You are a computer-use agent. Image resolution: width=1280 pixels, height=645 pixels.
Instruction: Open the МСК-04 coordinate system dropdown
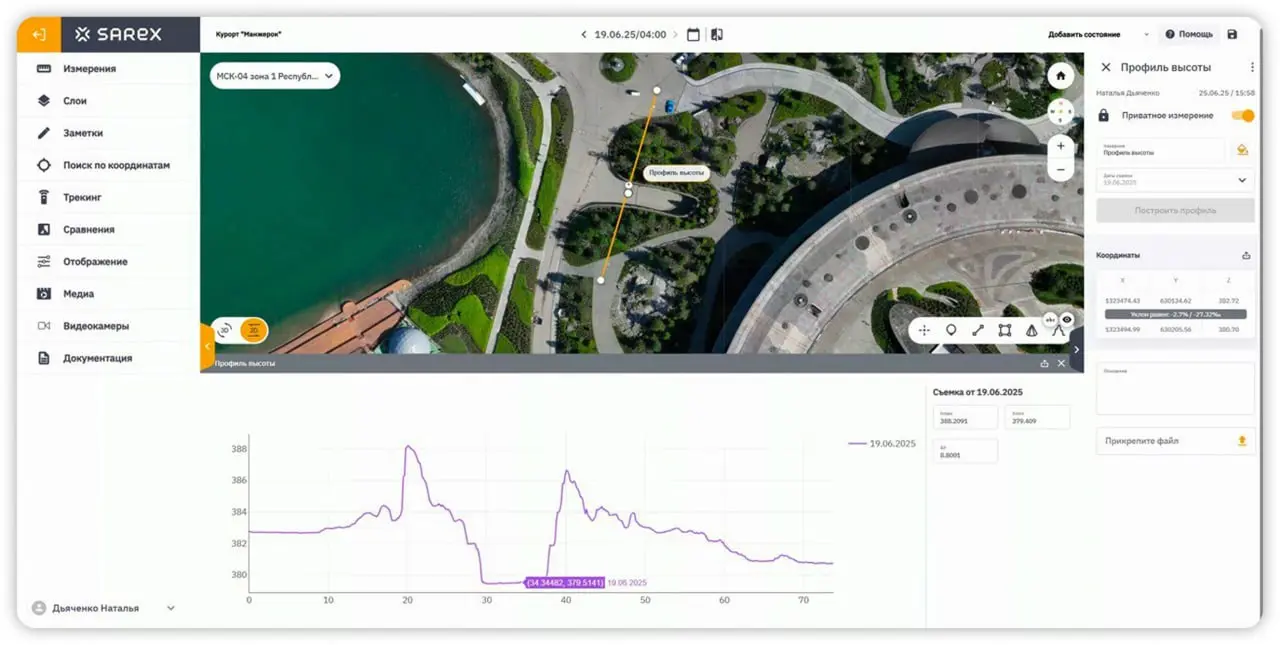(x=275, y=76)
